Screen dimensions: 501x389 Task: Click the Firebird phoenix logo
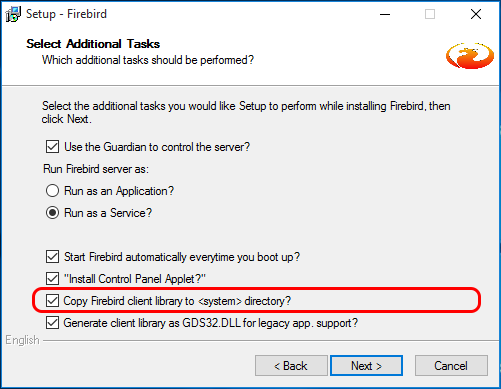tap(470, 56)
